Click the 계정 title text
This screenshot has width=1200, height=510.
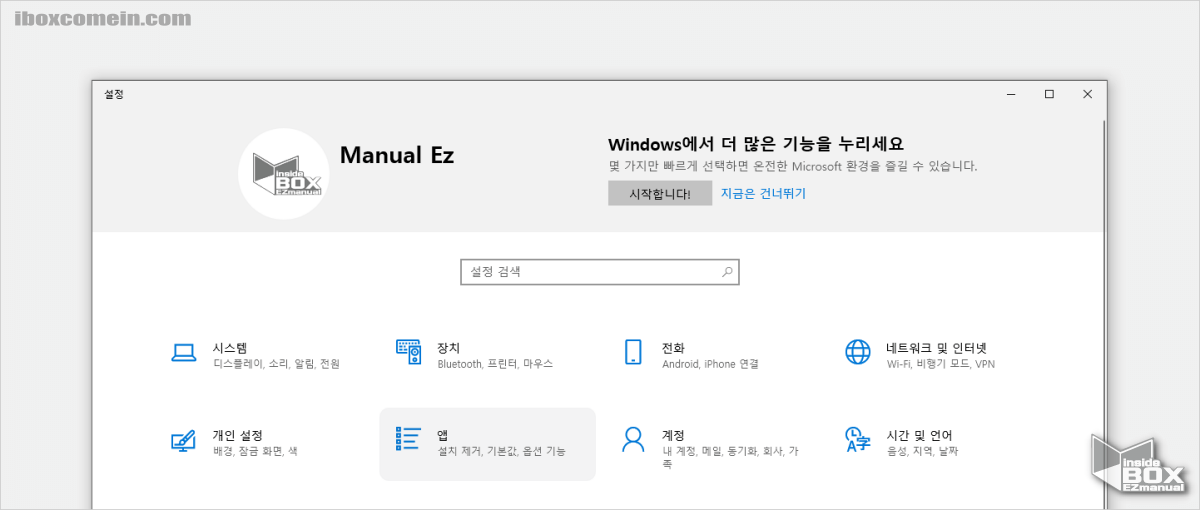click(673, 436)
